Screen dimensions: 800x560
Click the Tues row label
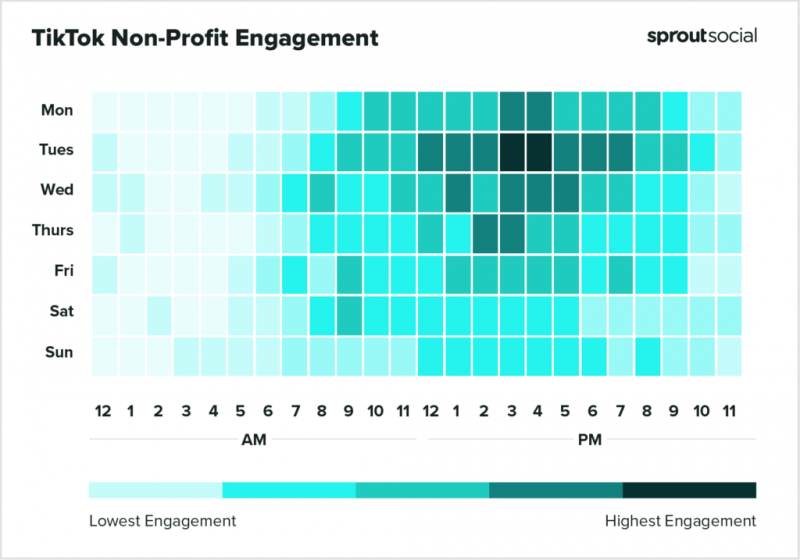click(56, 149)
